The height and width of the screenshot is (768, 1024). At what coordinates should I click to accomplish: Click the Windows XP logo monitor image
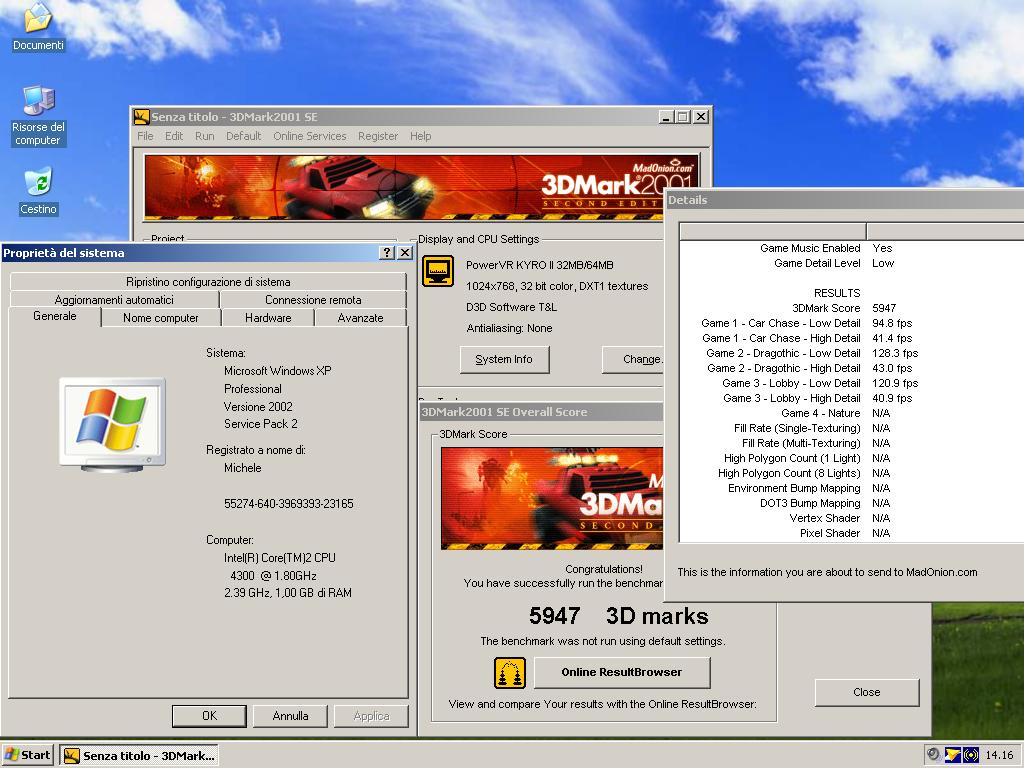(112, 424)
